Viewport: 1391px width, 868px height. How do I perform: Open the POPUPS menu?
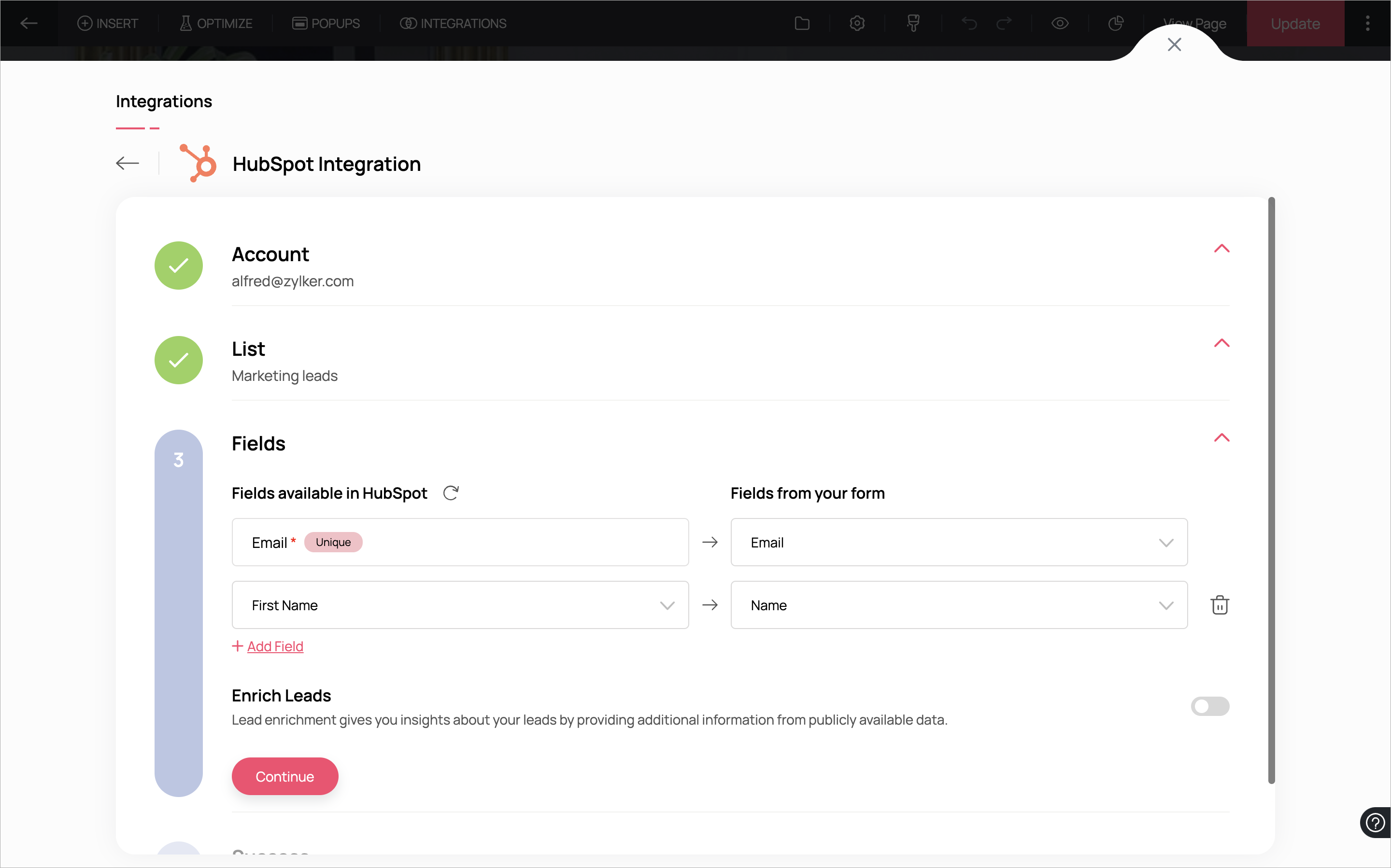tap(326, 24)
